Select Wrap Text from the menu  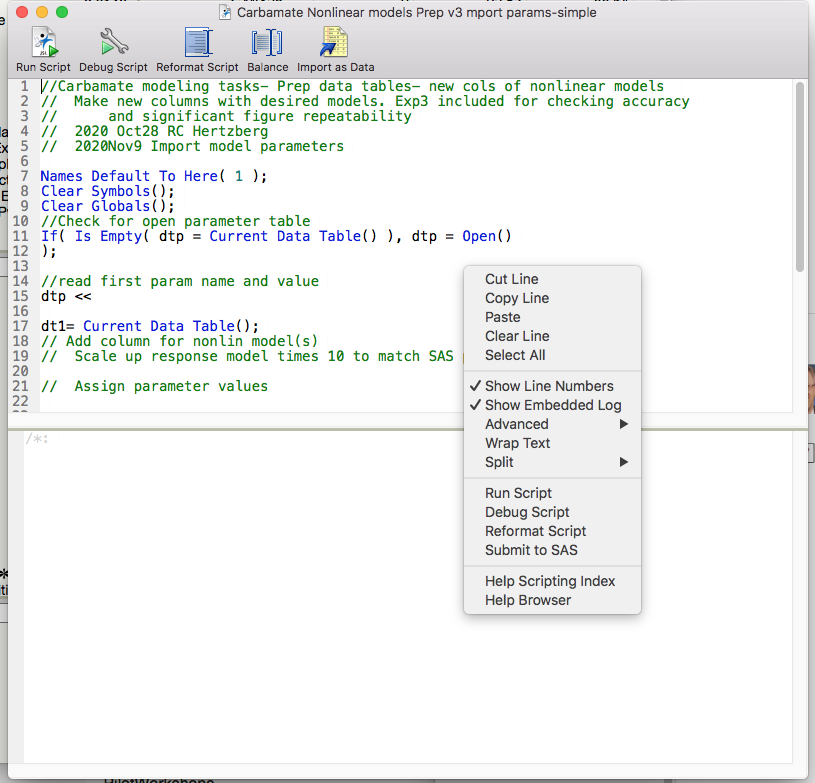pos(517,443)
